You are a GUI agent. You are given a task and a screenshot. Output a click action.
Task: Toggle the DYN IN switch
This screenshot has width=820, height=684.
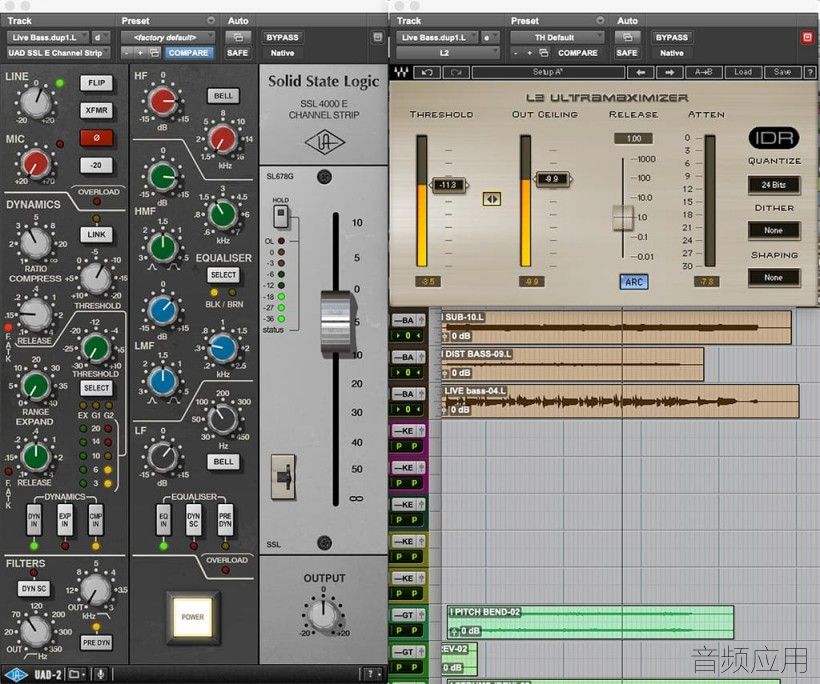click(x=34, y=520)
